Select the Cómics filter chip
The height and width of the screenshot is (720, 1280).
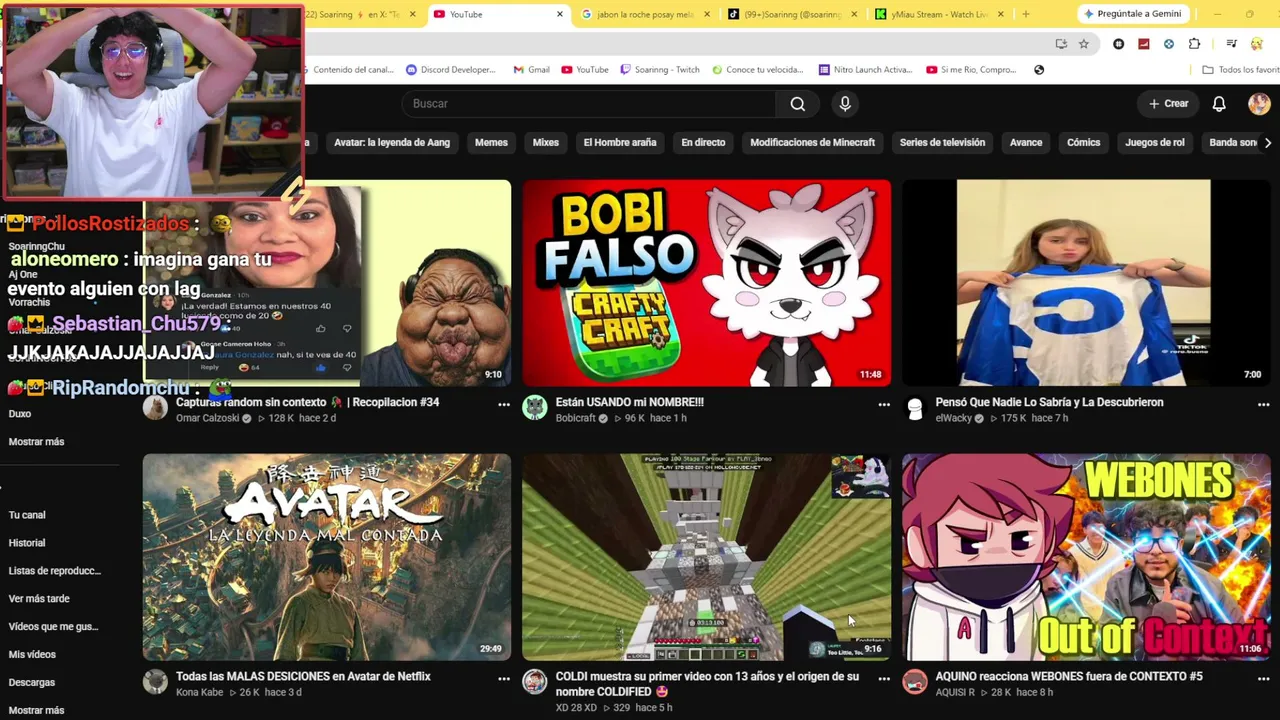click(1083, 143)
